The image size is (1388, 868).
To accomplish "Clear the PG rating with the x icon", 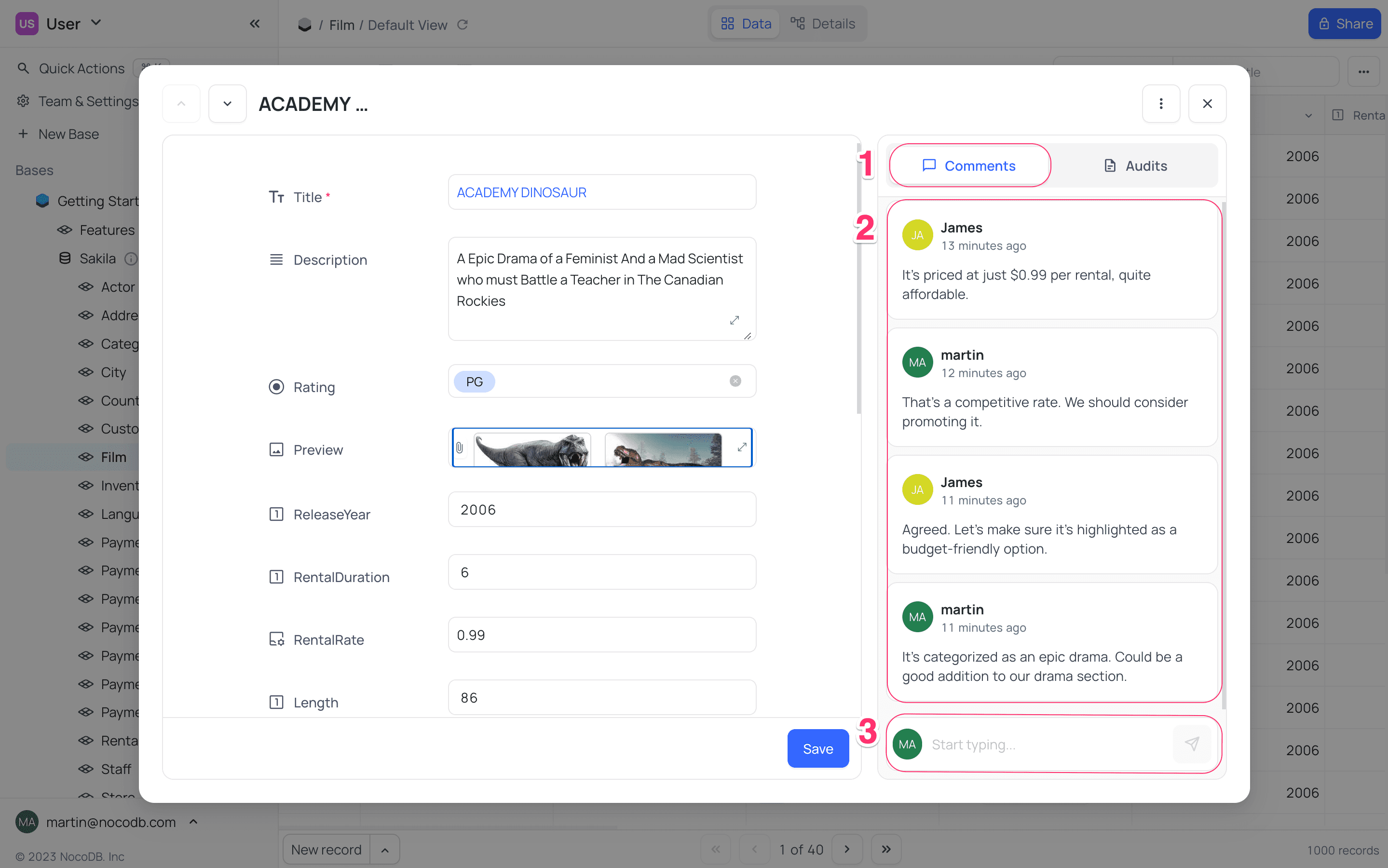I will click(x=735, y=381).
